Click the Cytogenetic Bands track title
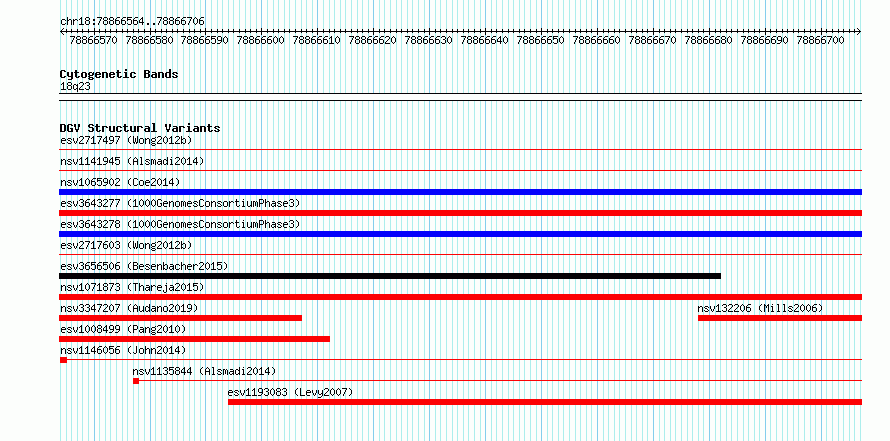Viewport: 890px width, 441px height. [119, 74]
